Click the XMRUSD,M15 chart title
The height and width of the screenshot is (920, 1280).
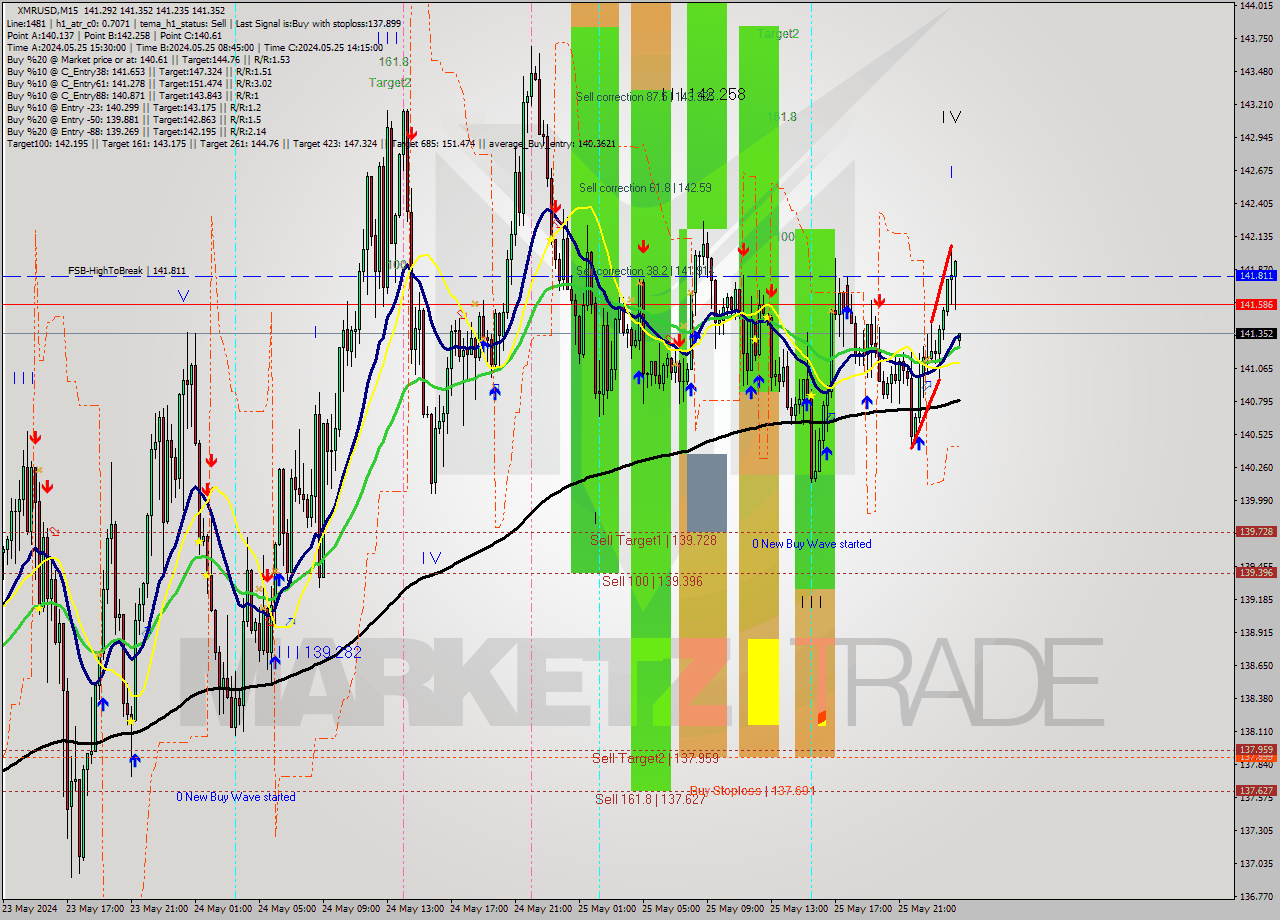click(45, 10)
